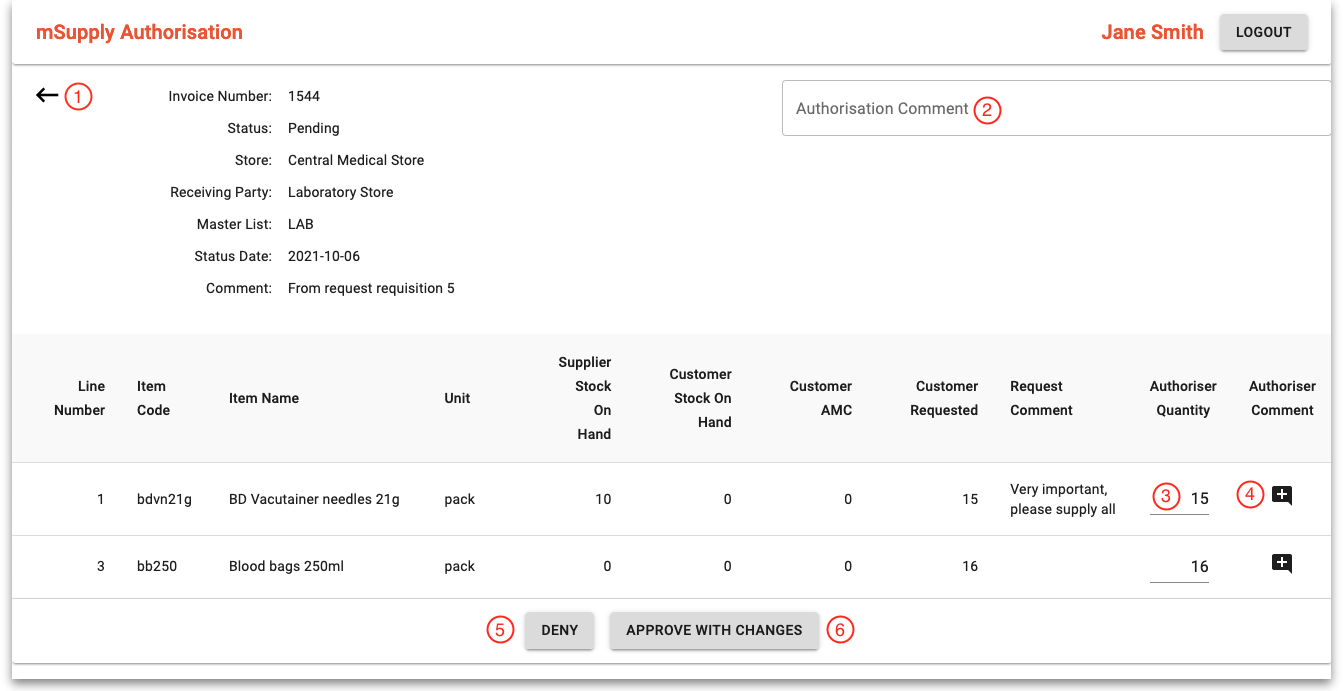Select the Blood bags 250ml item name
The image size is (1343, 691).
pos(286,566)
